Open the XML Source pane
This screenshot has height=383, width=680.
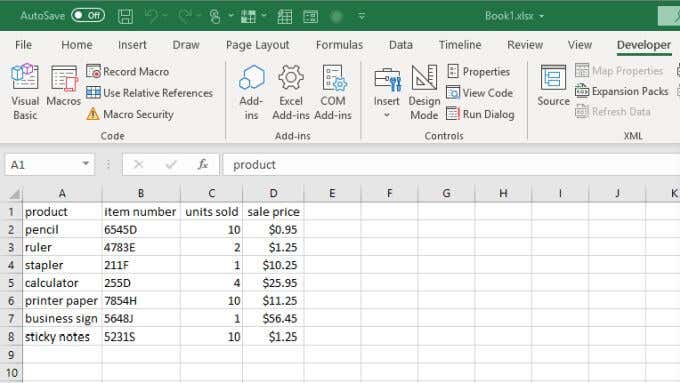pyautogui.click(x=553, y=86)
